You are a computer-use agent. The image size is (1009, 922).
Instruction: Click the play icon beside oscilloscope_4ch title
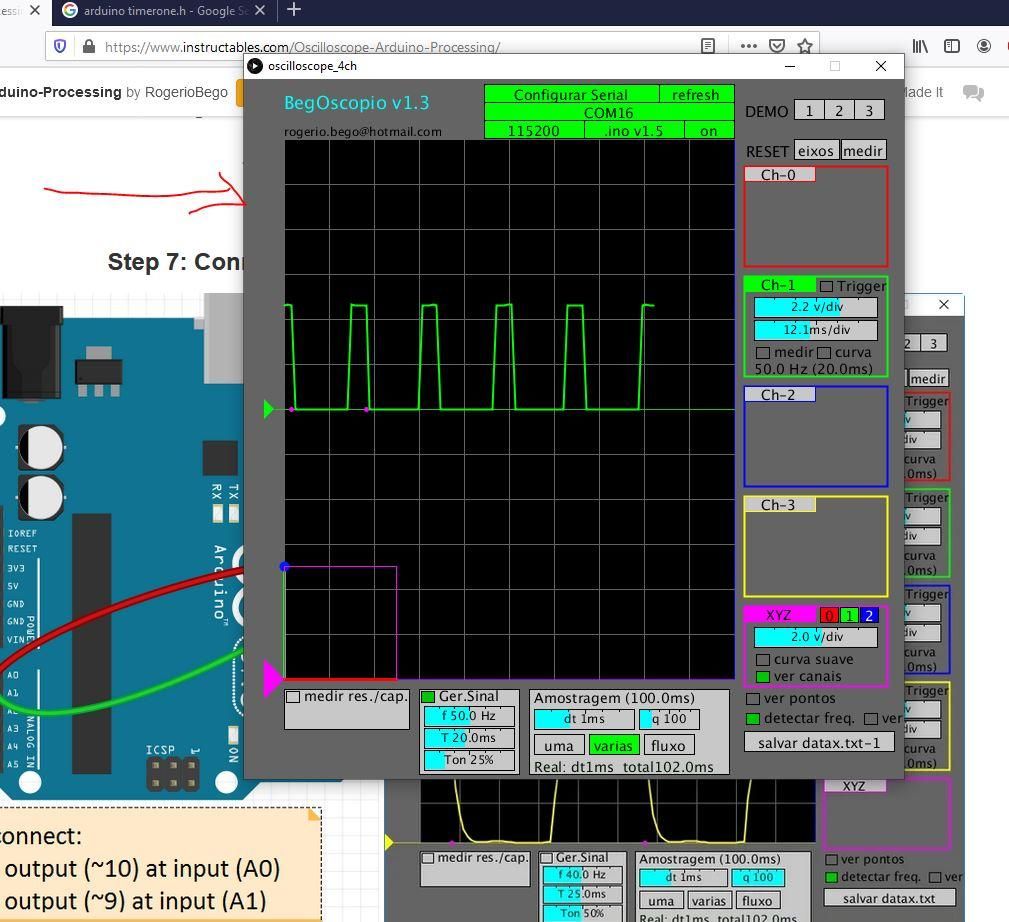256,66
